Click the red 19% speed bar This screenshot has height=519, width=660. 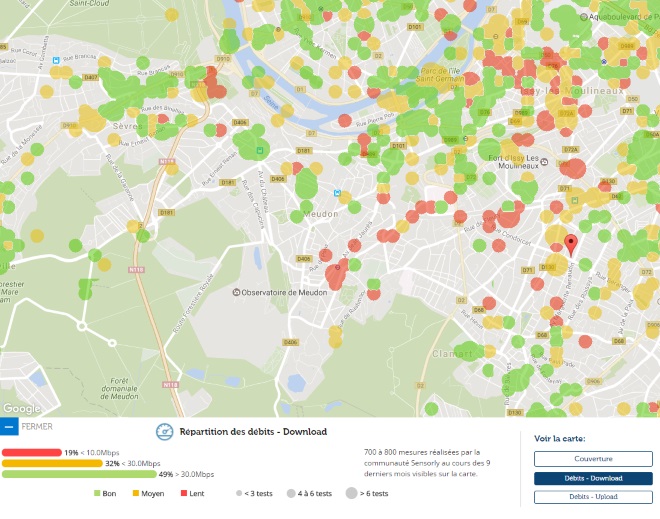coord(32,453)
